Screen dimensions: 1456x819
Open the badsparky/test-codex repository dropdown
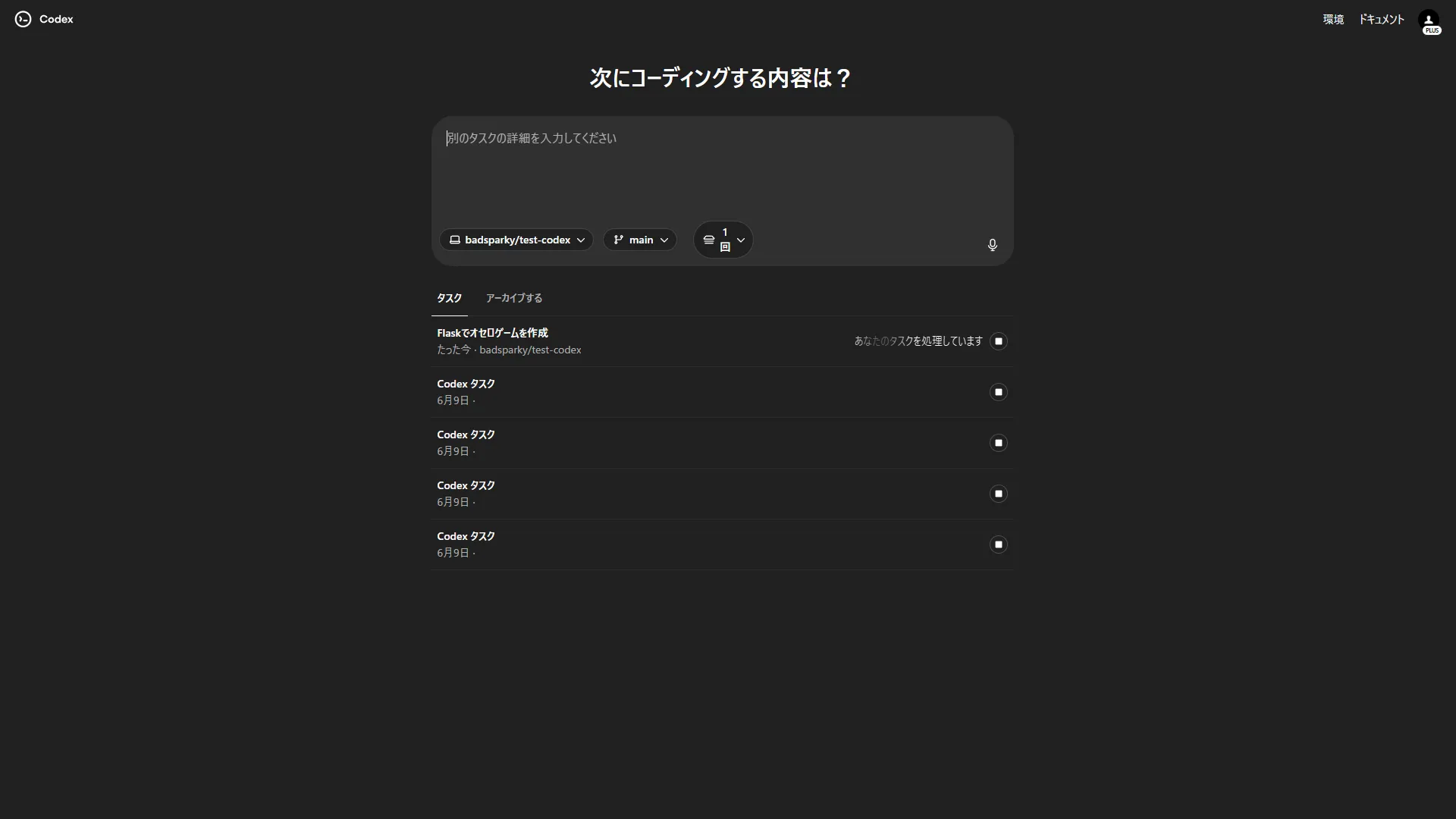(x=516, y=240)
